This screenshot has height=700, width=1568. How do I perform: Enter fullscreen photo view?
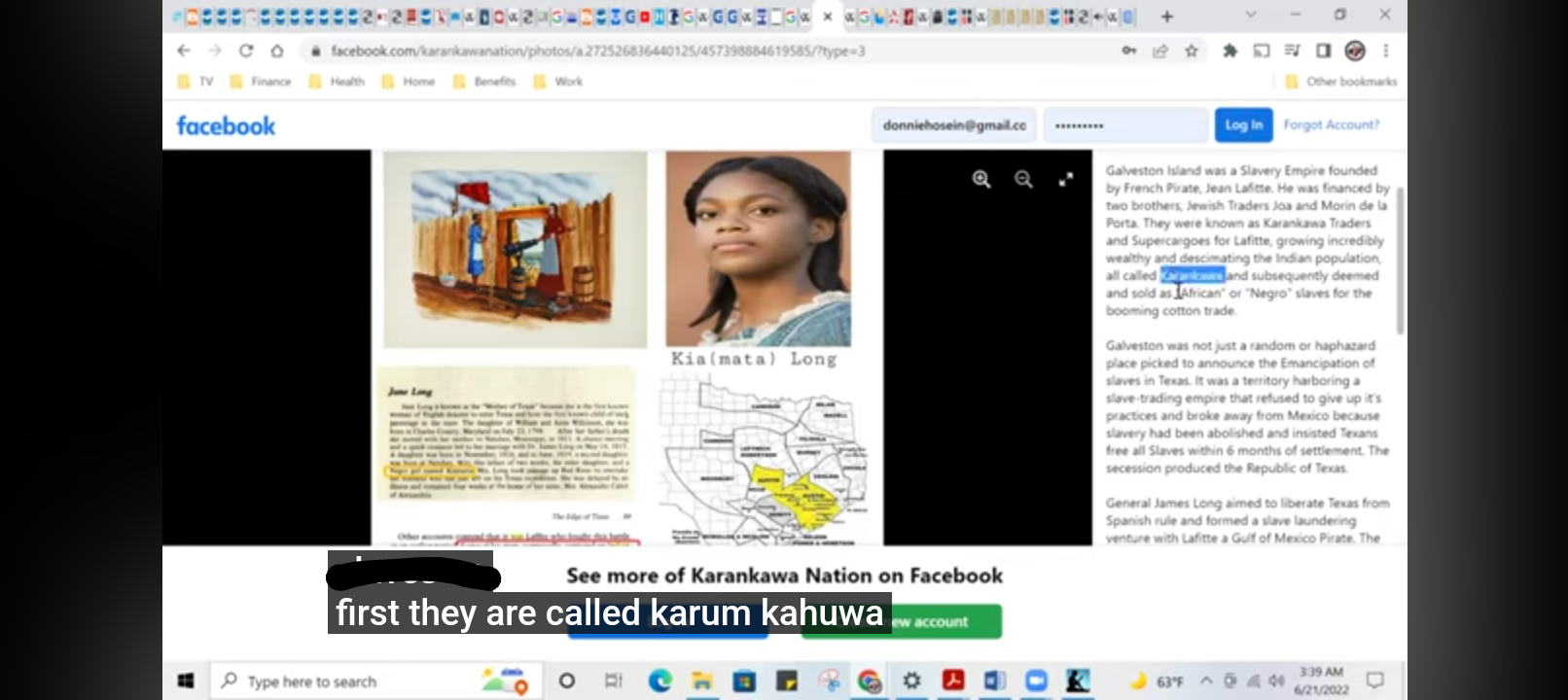[x=1066, y=179]
